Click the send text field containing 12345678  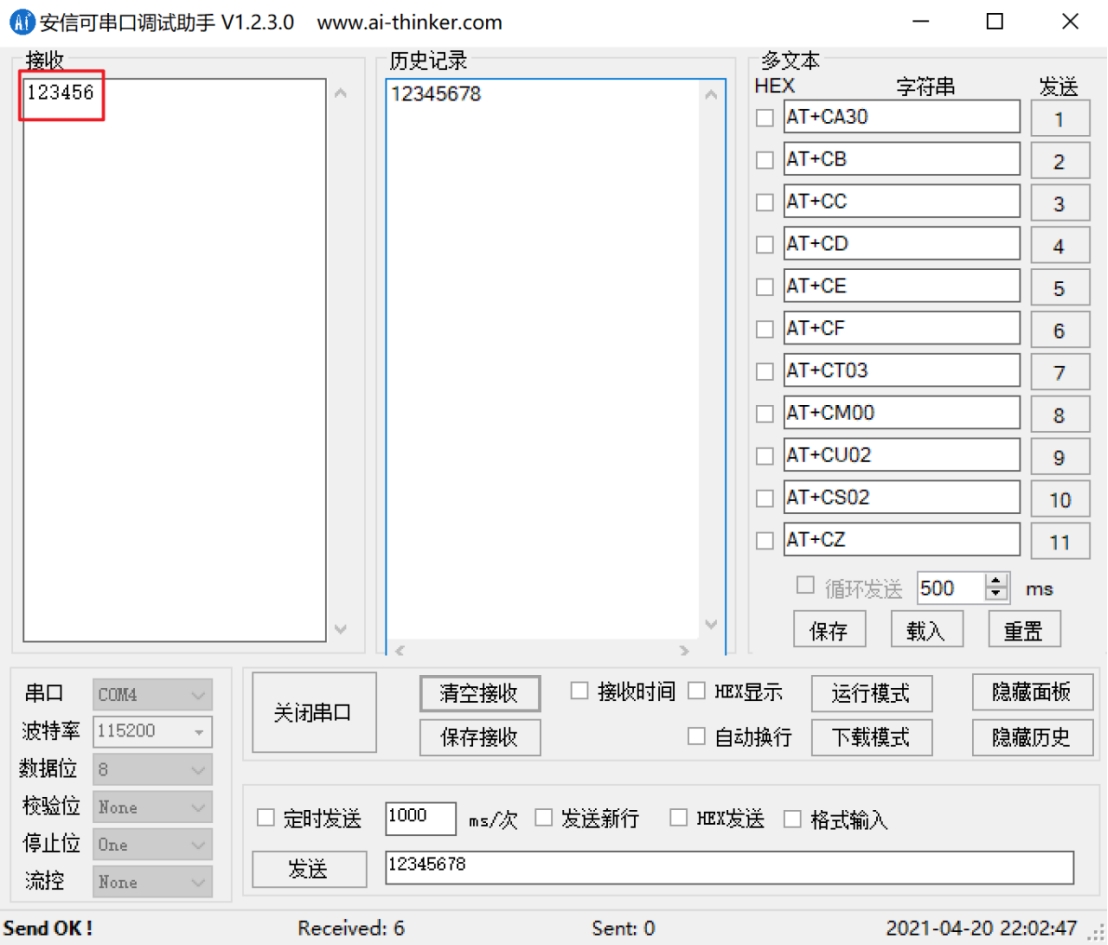pyautogui.click(x=728, y=867)
